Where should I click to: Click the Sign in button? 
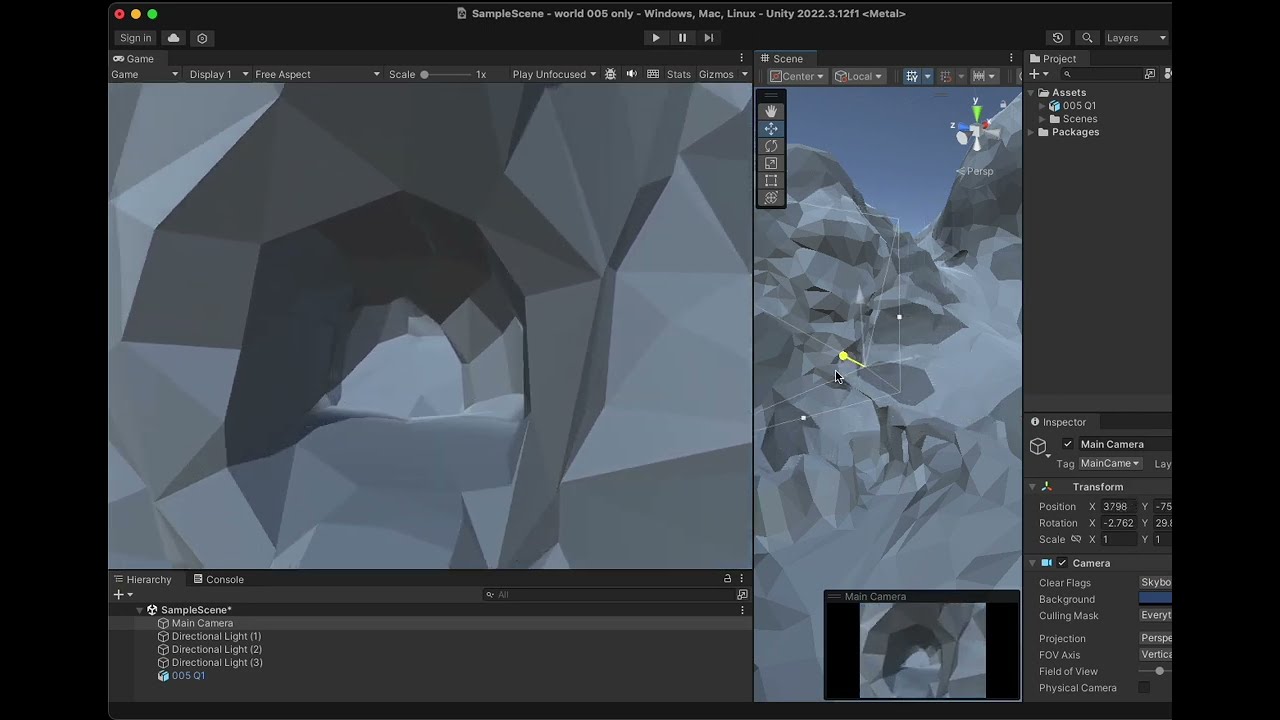[x=135, y=37]
